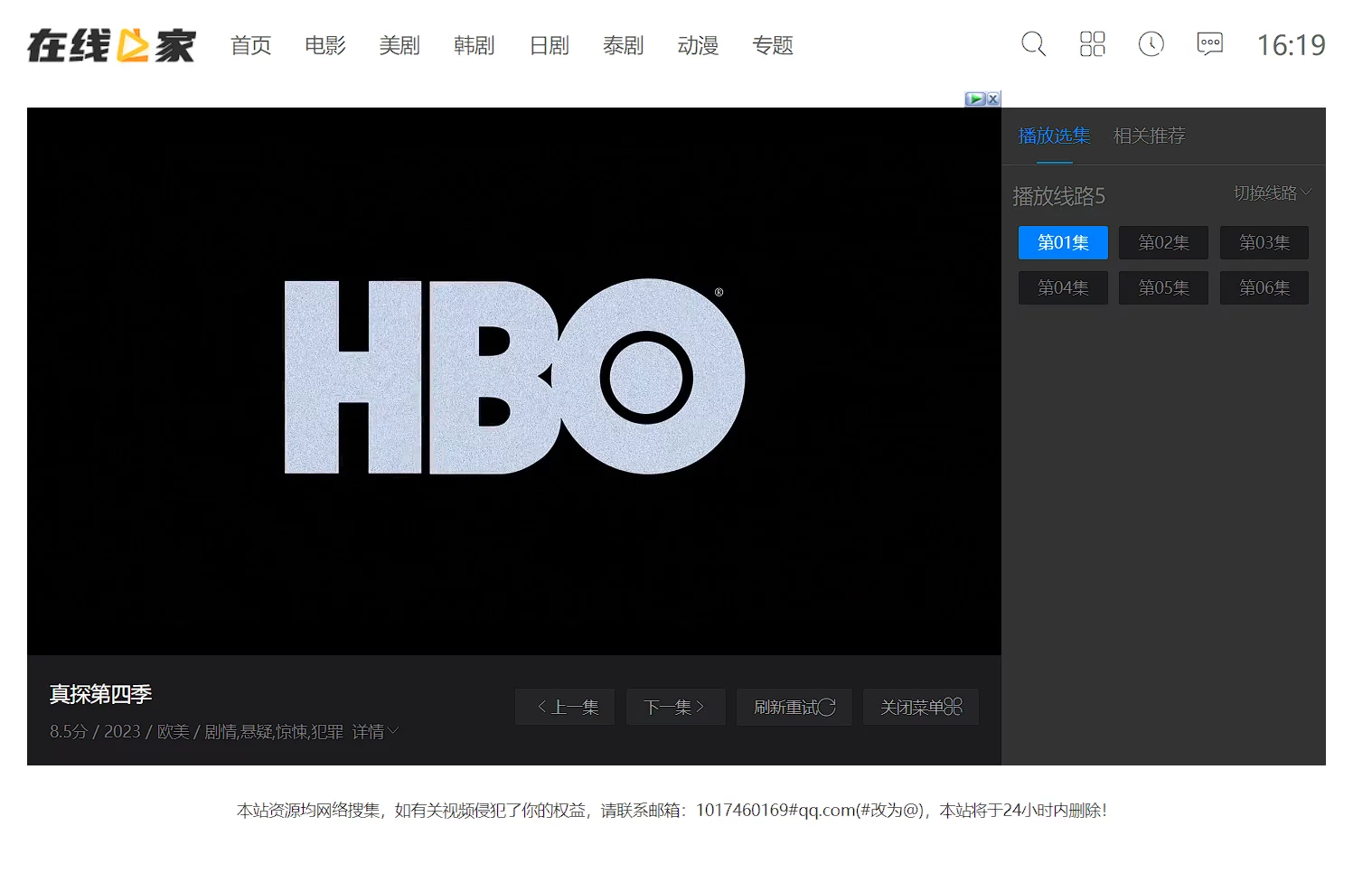Open 动漫 navigation menu item

click(x=698, y=45)
